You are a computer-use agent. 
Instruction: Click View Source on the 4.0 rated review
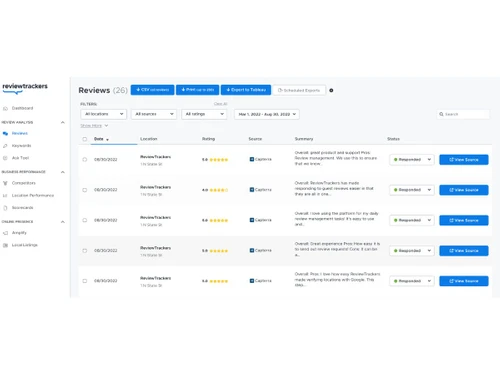tap(464, 190)
